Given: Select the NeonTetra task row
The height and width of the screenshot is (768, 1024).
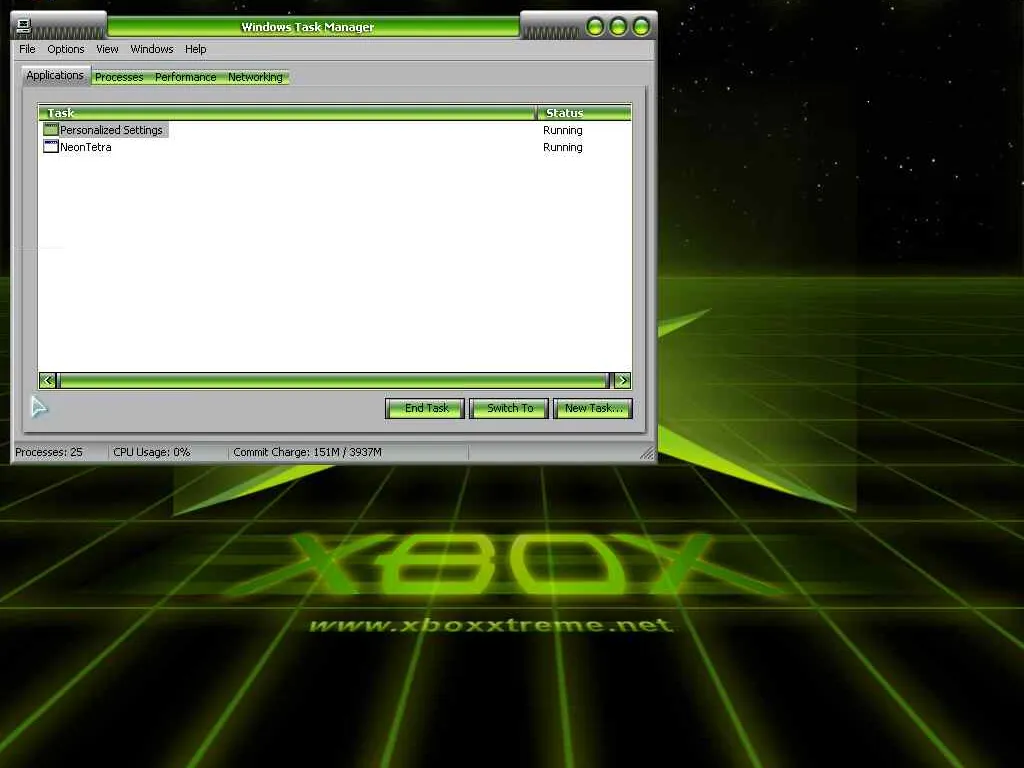Looking at the screenshot, I should tap(335, 147).
